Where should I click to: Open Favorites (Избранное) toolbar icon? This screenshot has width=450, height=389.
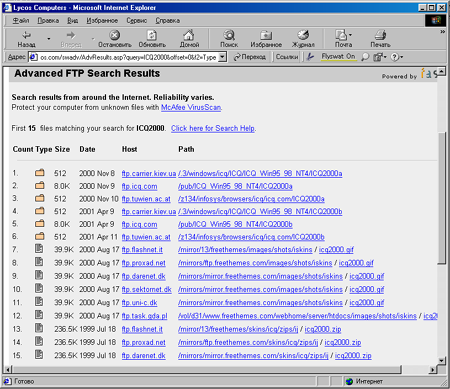266,35
